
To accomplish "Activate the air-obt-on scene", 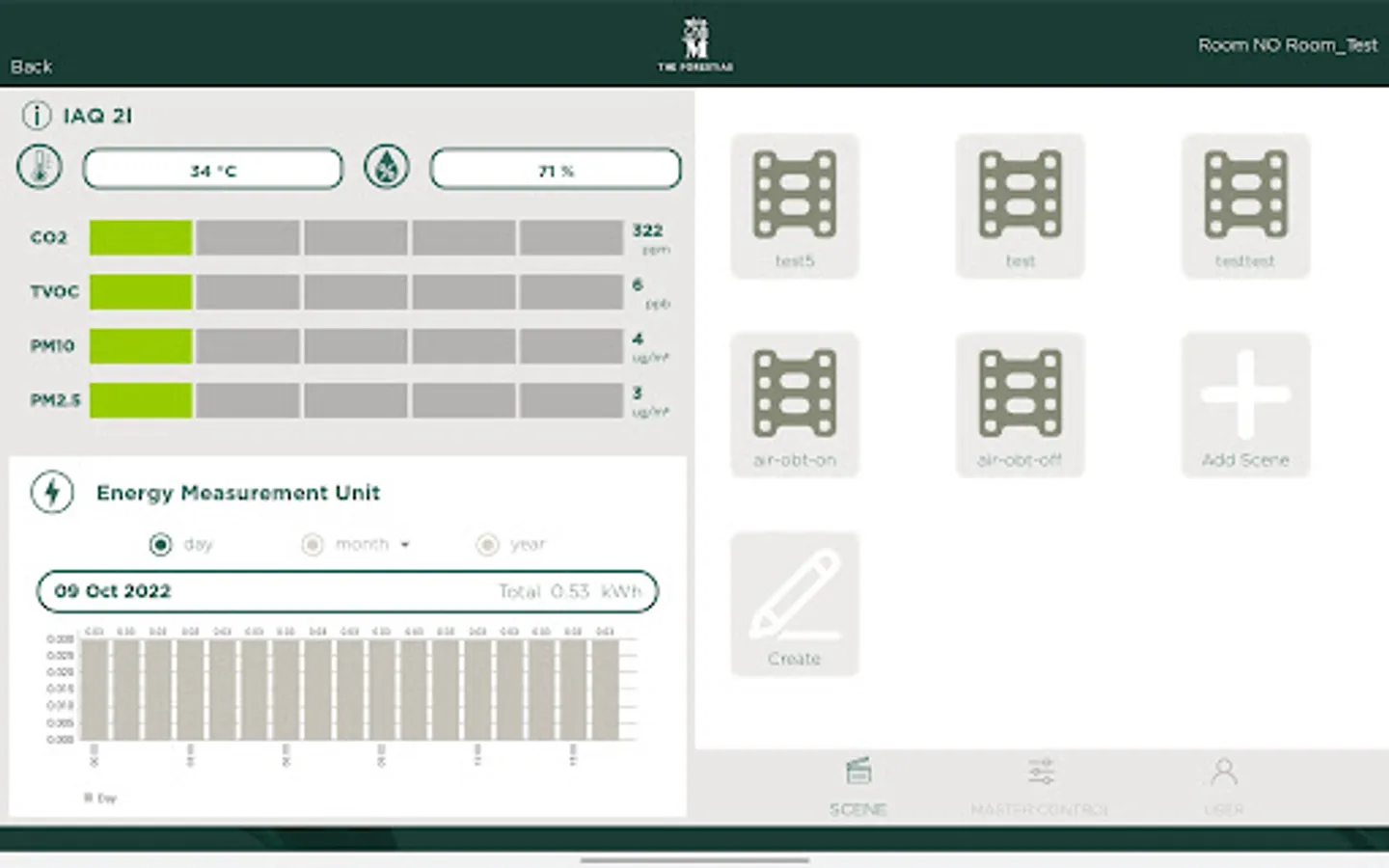I will [x=795, y=405].
